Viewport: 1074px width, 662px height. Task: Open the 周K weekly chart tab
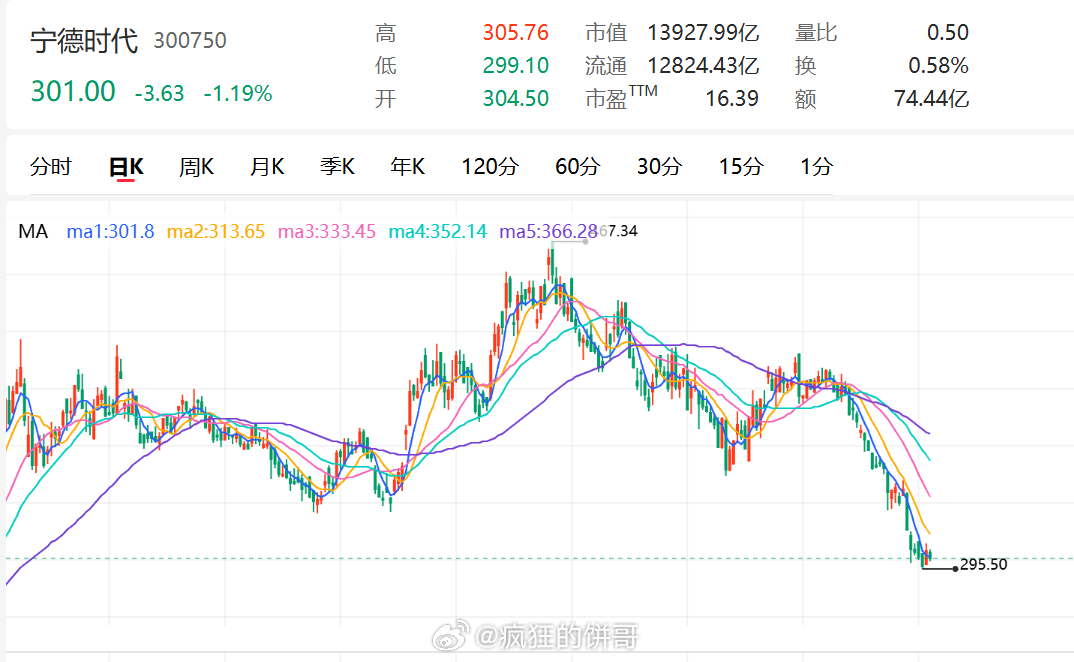click(x=197, y=167)
